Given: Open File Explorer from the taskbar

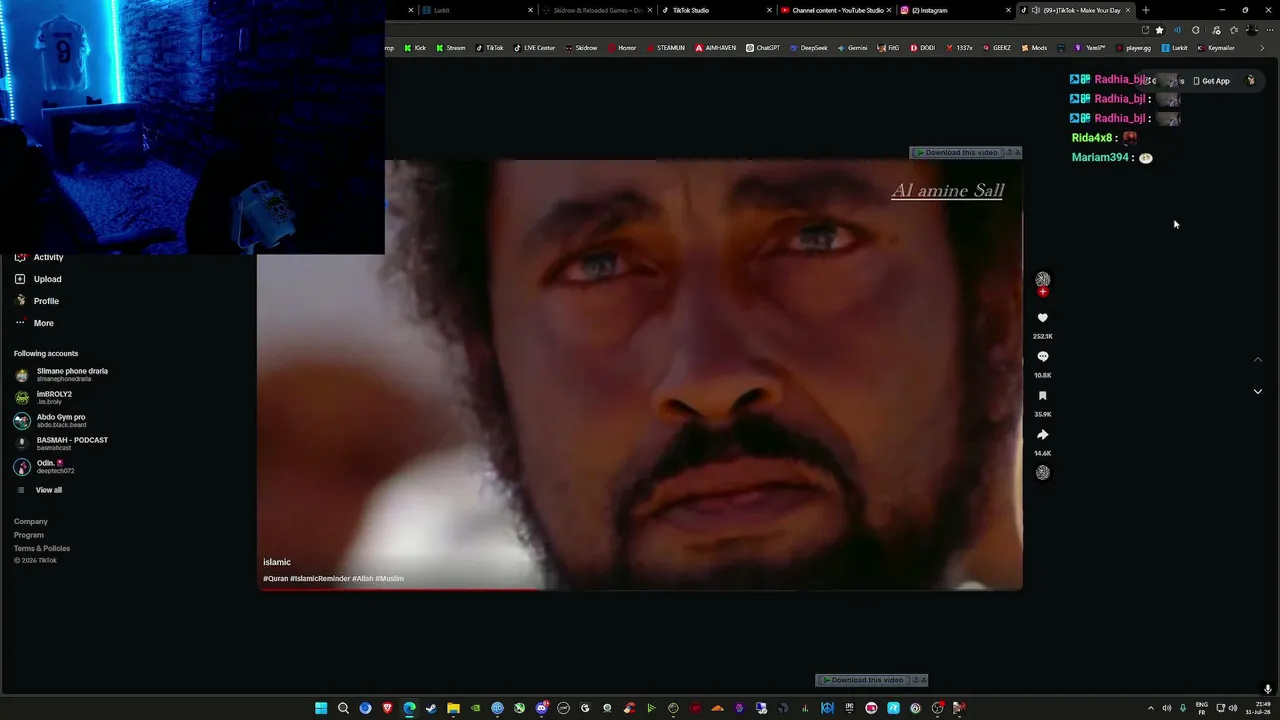Looking at the screenshot, I should click(x=453, y=708).
